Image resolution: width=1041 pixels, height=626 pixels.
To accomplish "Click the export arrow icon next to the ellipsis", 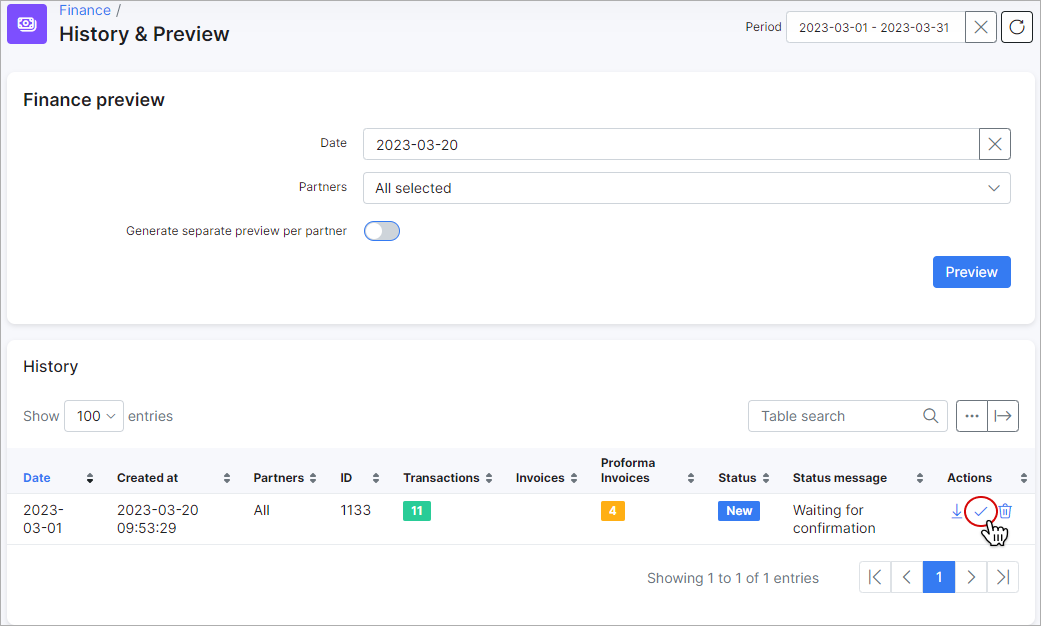I will tap(1003, 416).
